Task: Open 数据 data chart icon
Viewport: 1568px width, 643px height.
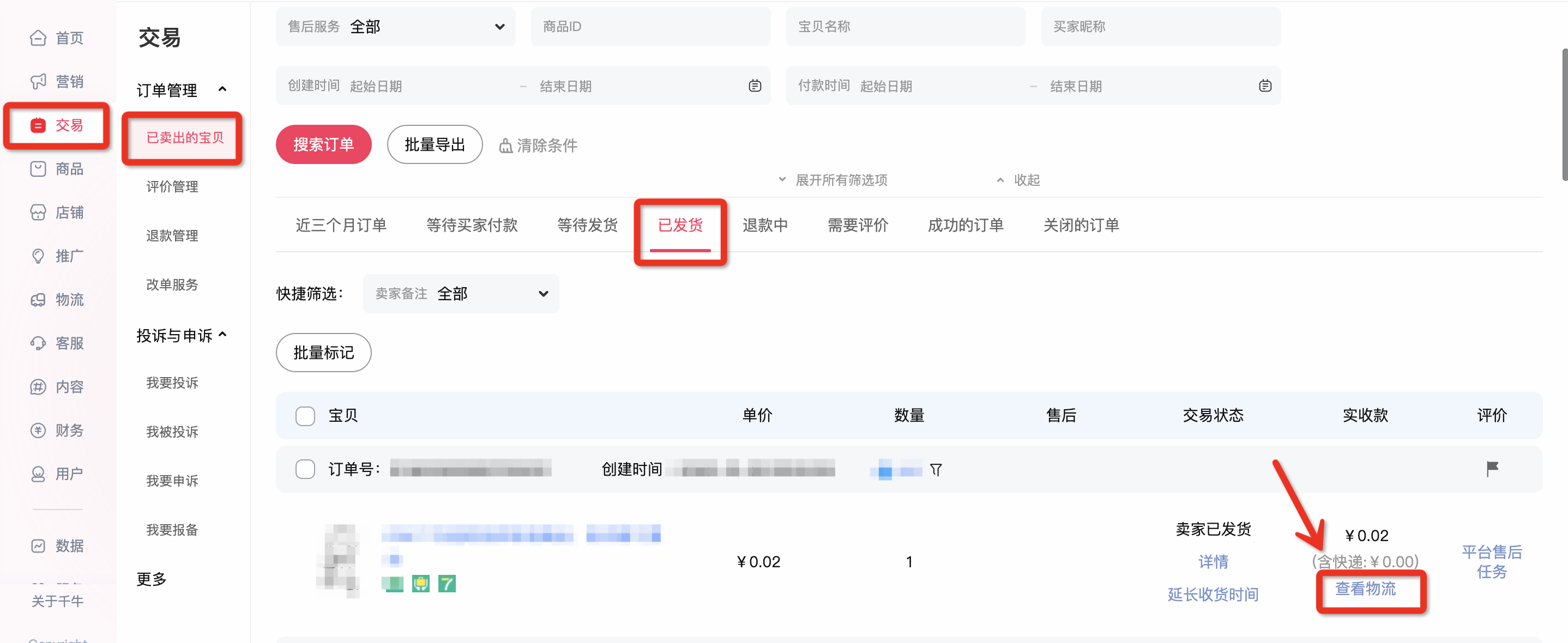Action: (x=38, y=545)
